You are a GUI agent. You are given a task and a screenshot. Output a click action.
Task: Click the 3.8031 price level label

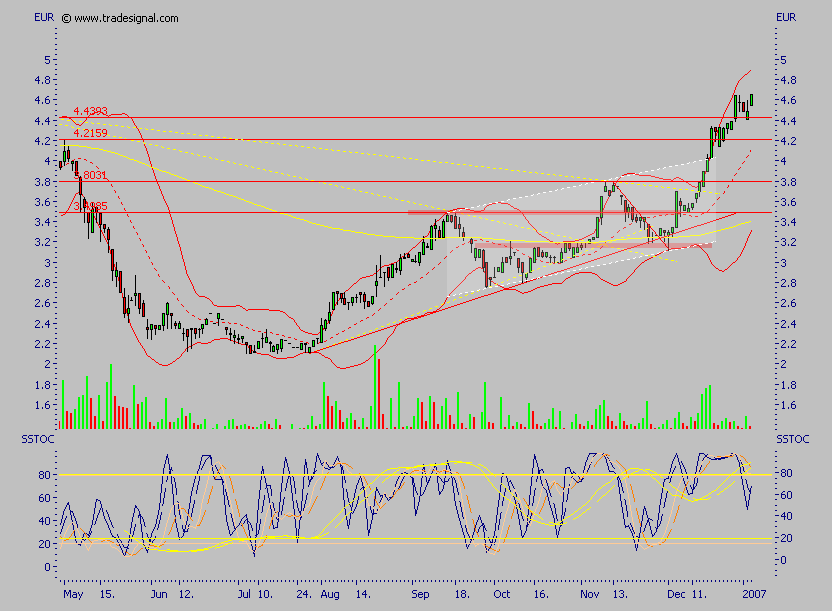point(90,175)
